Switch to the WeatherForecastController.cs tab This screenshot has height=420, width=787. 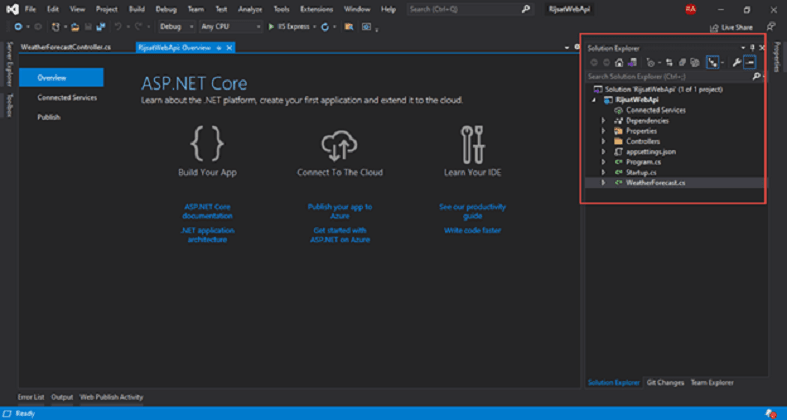66,47
